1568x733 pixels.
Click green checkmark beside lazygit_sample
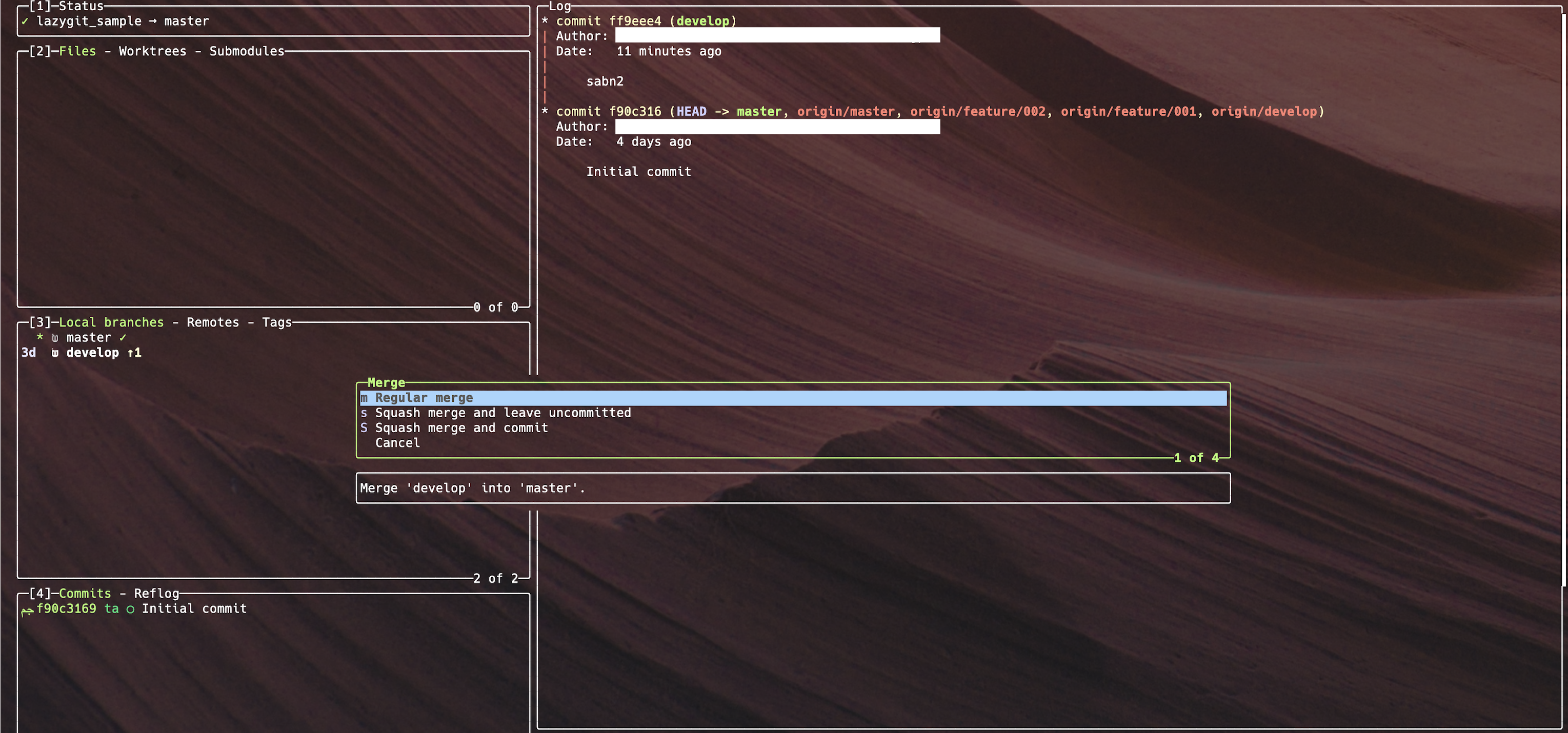pos(25,22)
